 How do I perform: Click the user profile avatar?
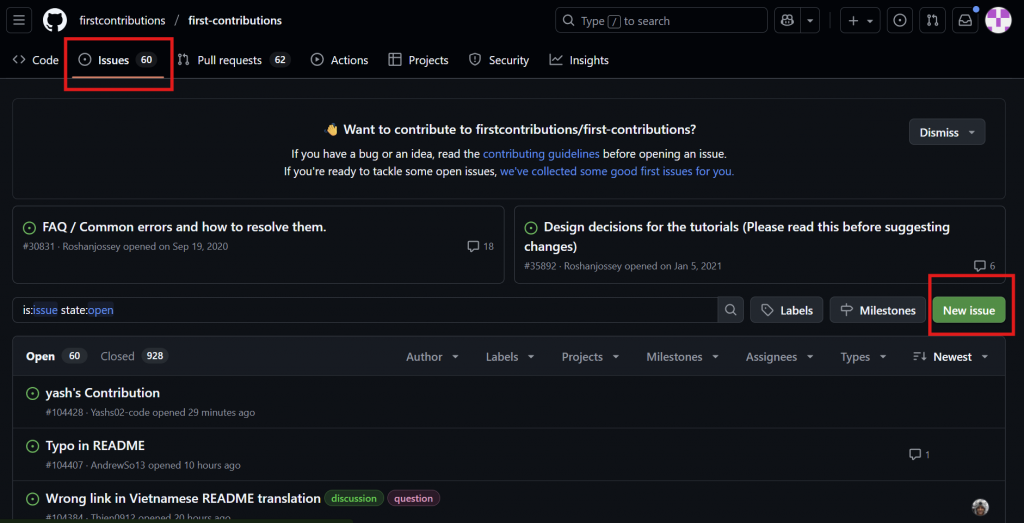998,20
